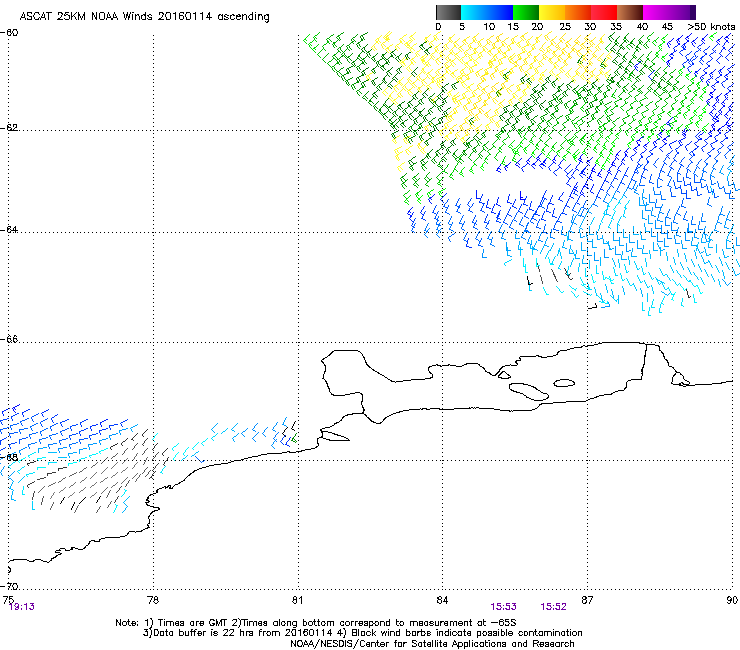
Task: Click the '-62' latitude axis label
Action: (x=9, y=128)
